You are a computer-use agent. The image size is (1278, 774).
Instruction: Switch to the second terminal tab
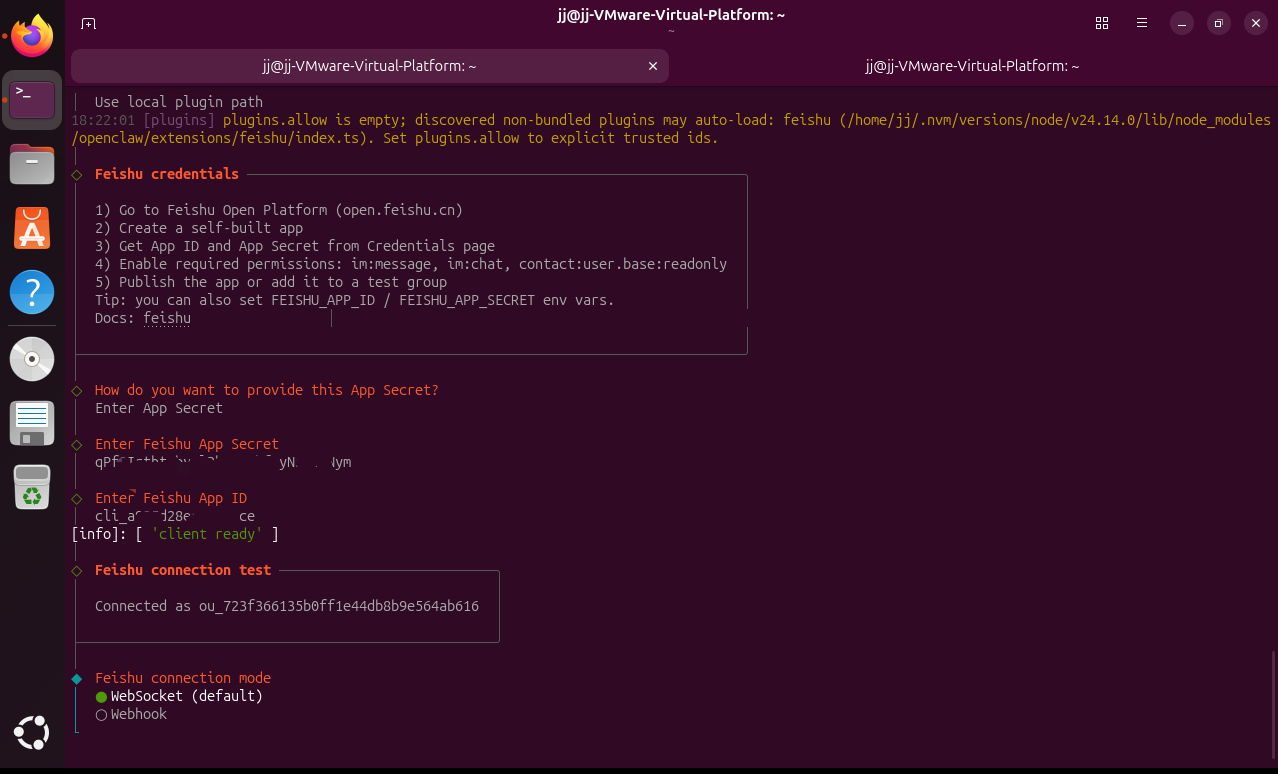[972, 66]
